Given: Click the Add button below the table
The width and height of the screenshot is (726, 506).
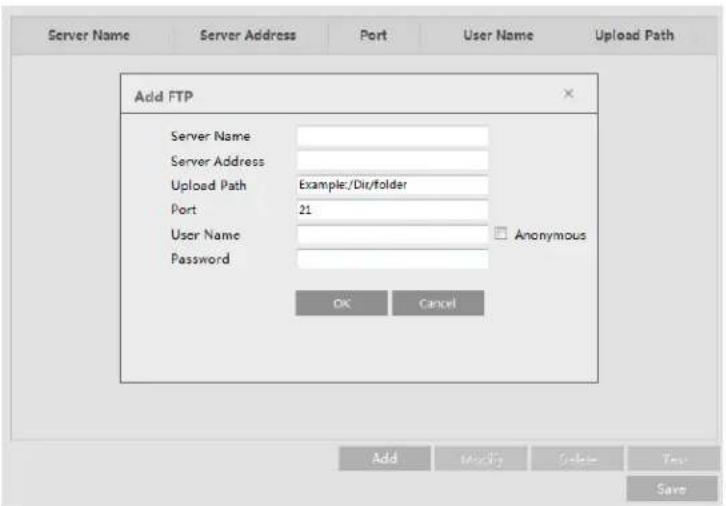Looking at the screenshot, I should (x=385, y=458).
